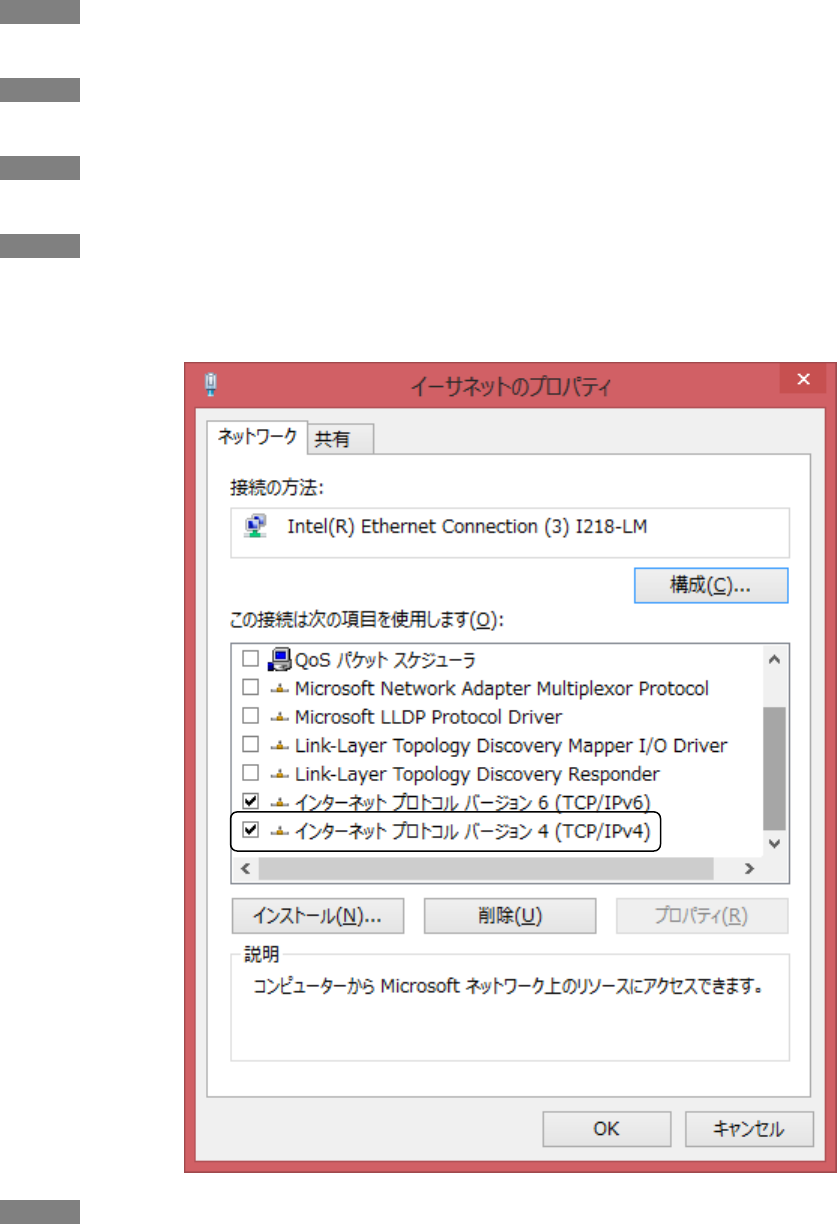Click Intel(R) Ethernet Connection (3) I218-LM text

tap(467, 526)
